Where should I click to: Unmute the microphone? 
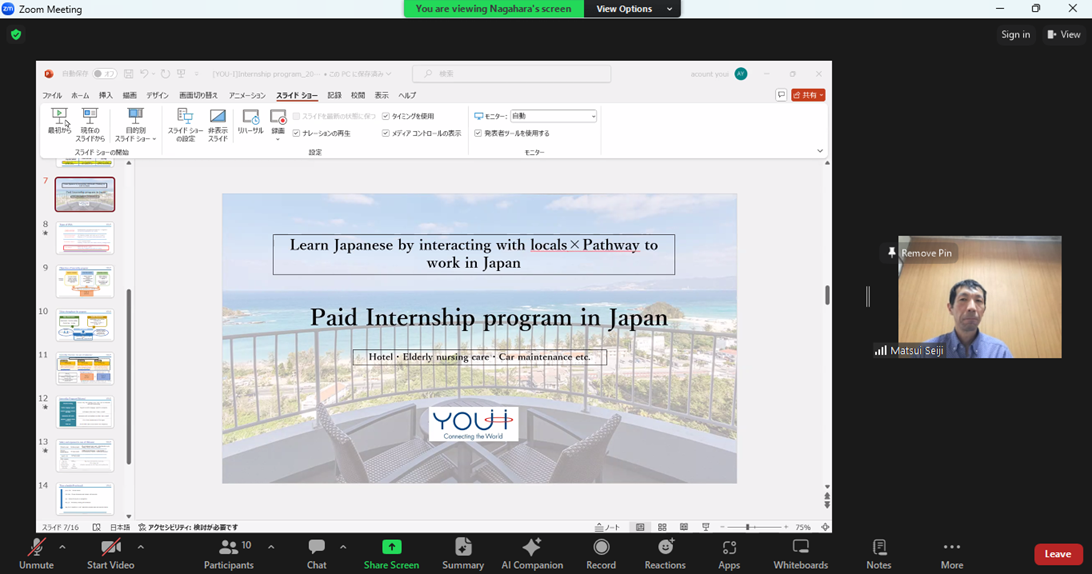point(36,553)
